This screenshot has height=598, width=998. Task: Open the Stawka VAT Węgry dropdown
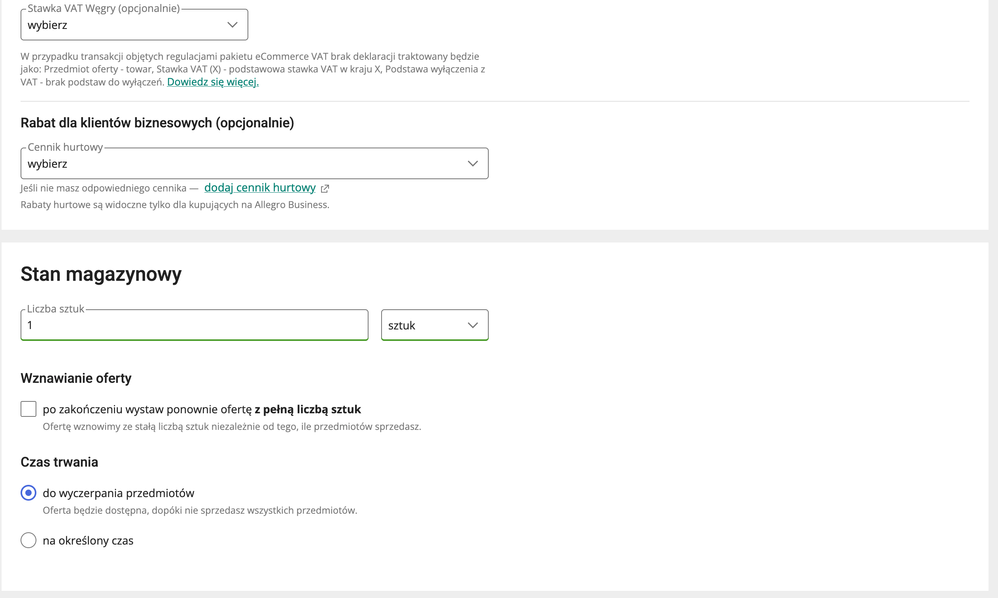134,25
